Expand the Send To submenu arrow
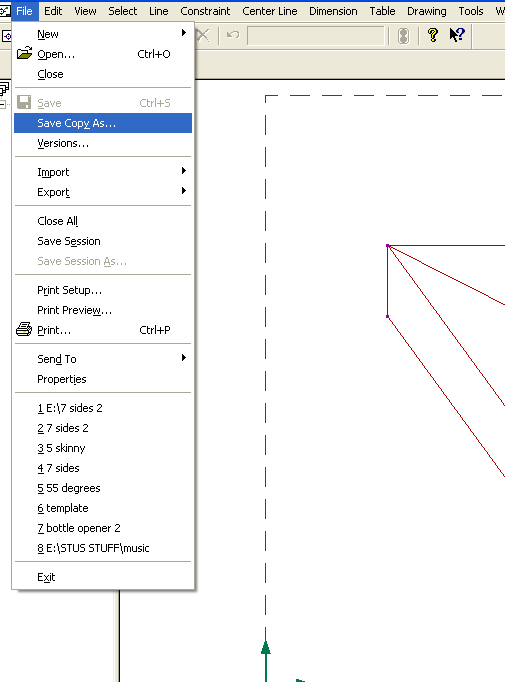This screenshot has height=682, width=505. click(x=184, y=358)
